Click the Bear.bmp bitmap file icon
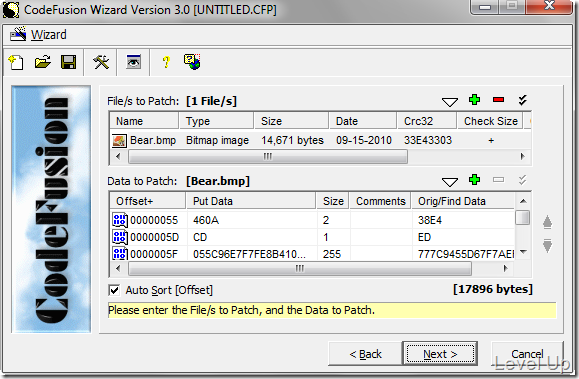This screenshot has height=379, width=579. [119, 141]
